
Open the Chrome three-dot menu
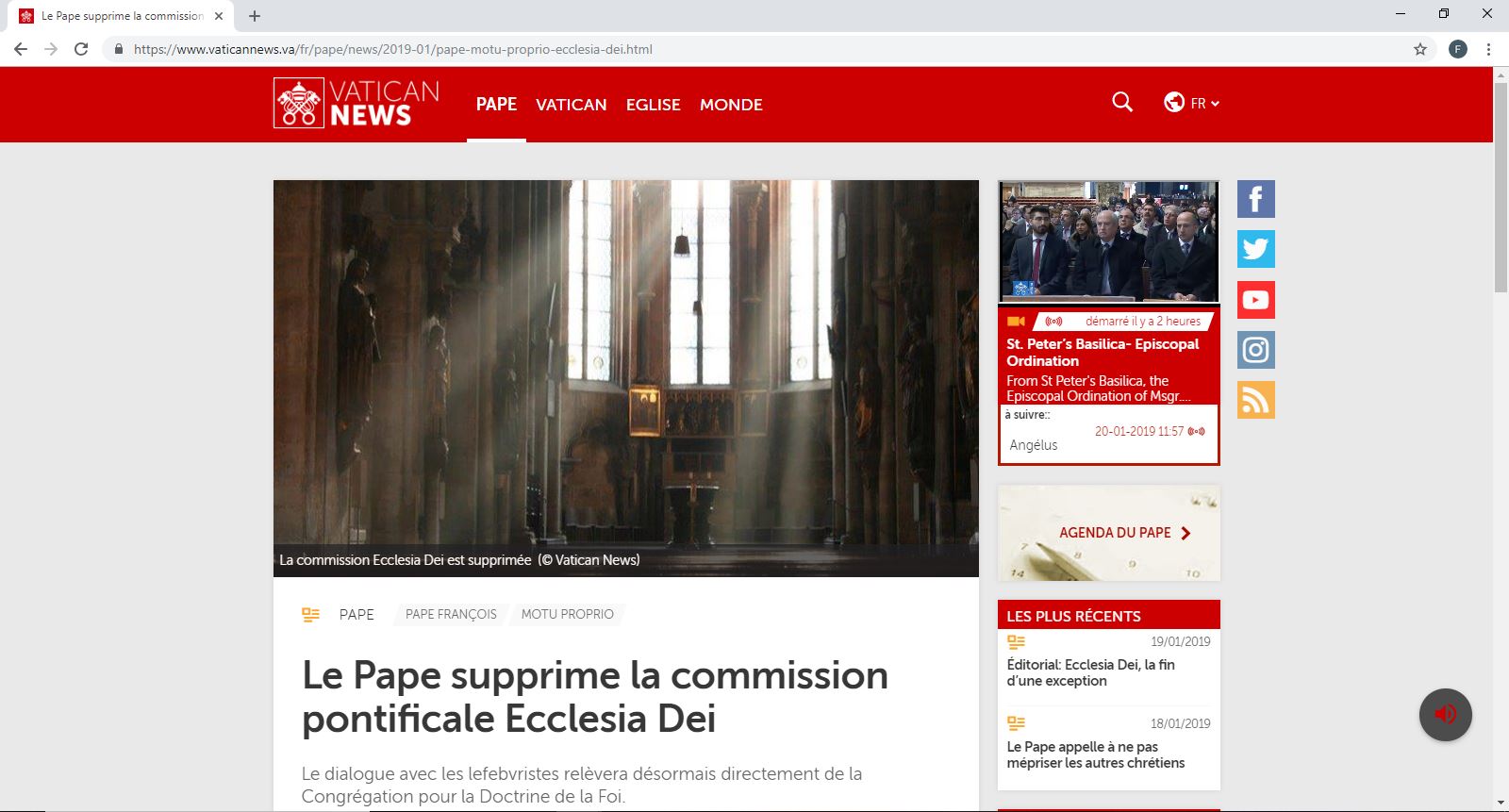(1488, 49)
